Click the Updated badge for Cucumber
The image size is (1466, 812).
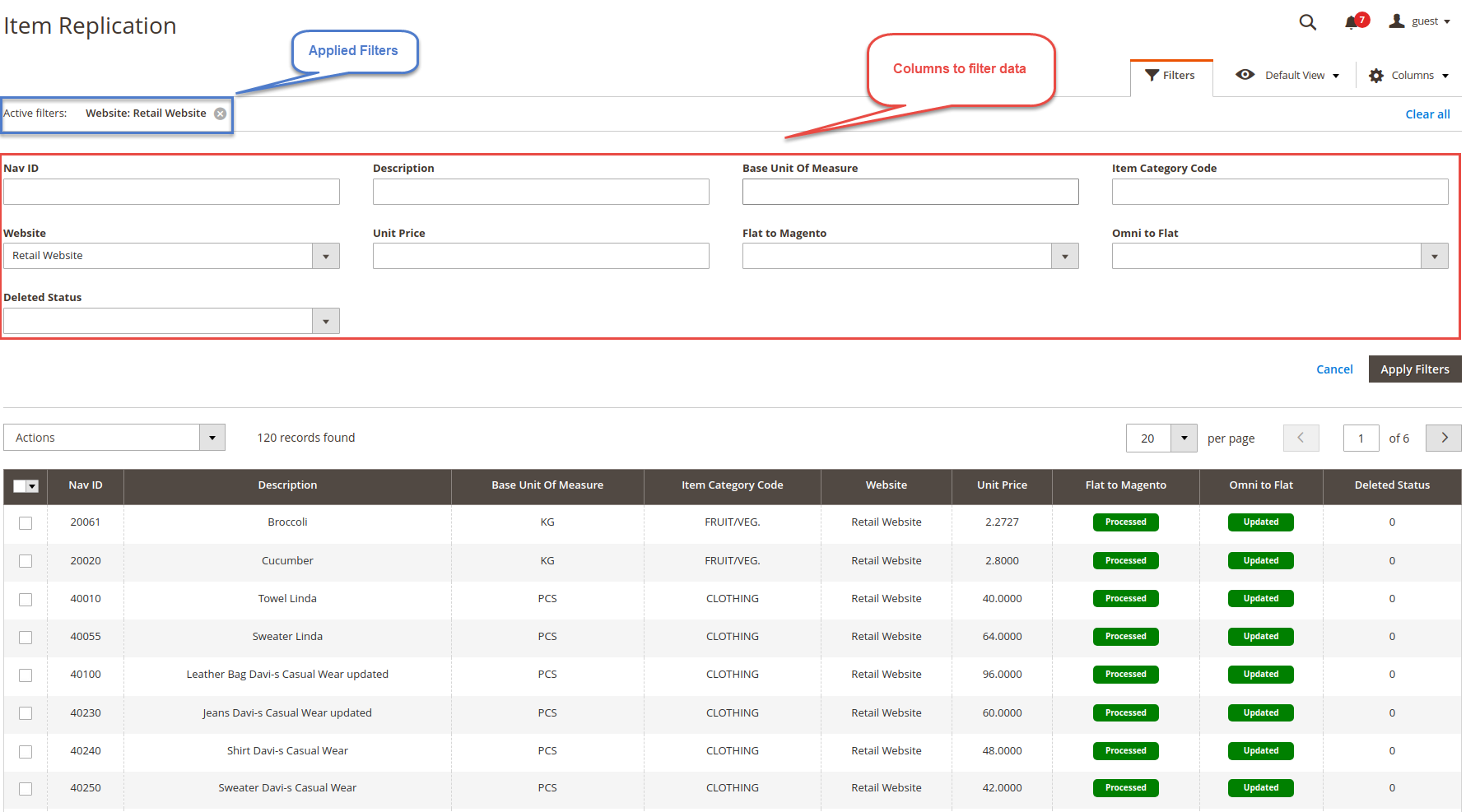(1260, 561)
